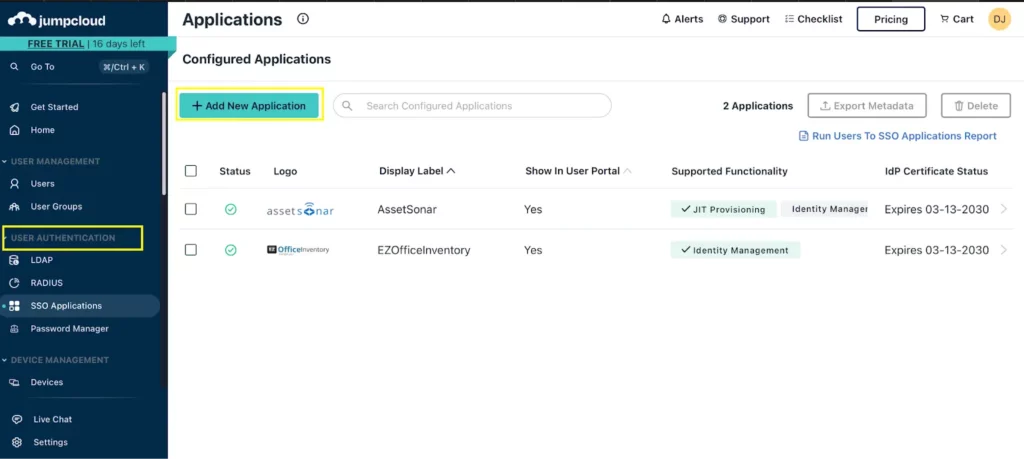Click the info icon next to Applications title
1024x459 pixels.
[x=303, y=19]
